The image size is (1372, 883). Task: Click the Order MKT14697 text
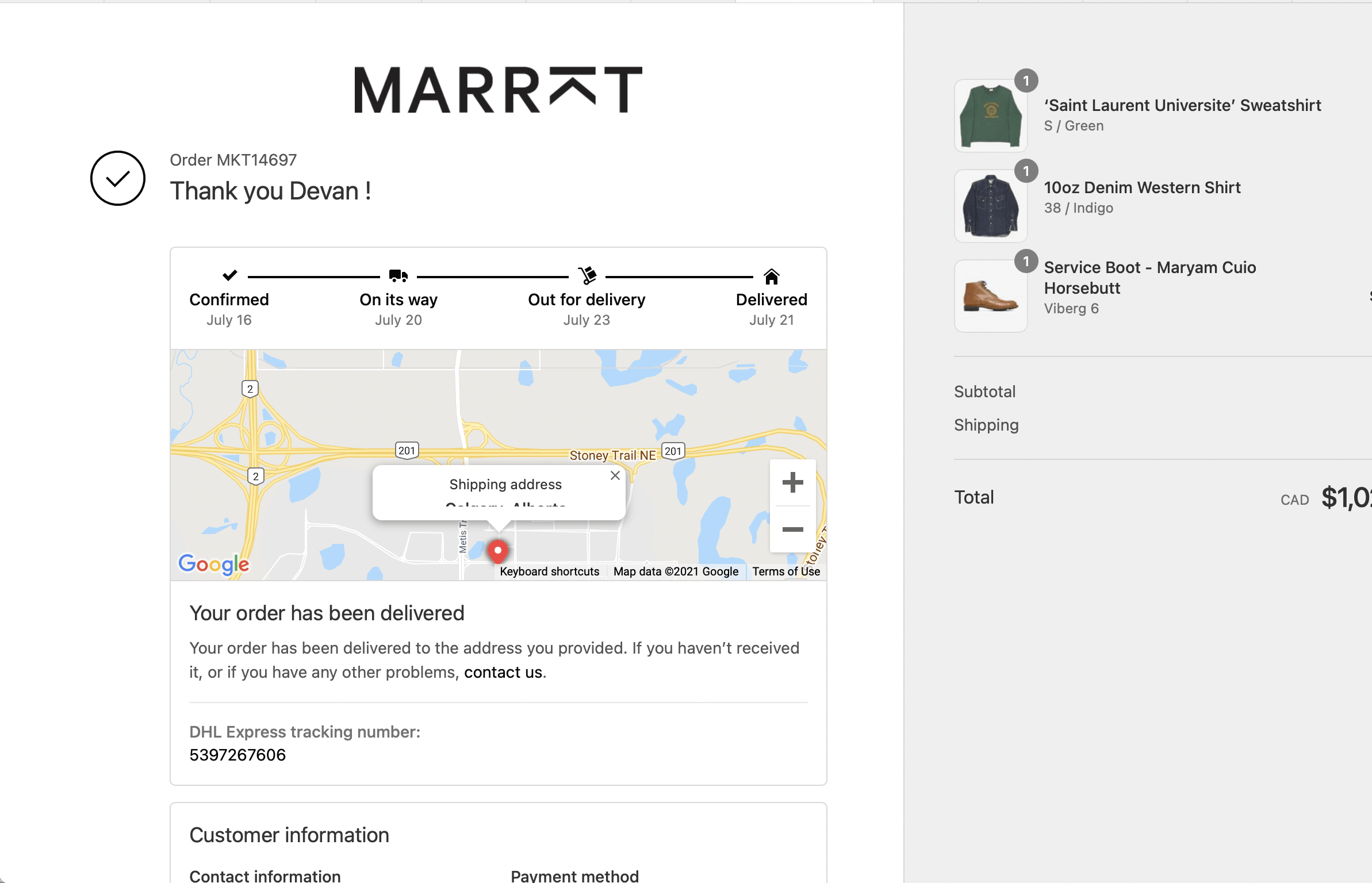(233, 160)
